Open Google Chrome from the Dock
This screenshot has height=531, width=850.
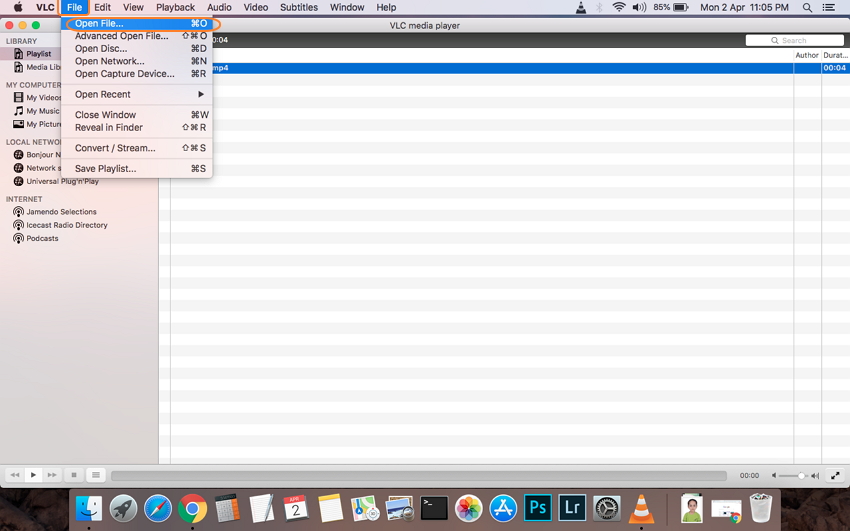coord(192,509)
